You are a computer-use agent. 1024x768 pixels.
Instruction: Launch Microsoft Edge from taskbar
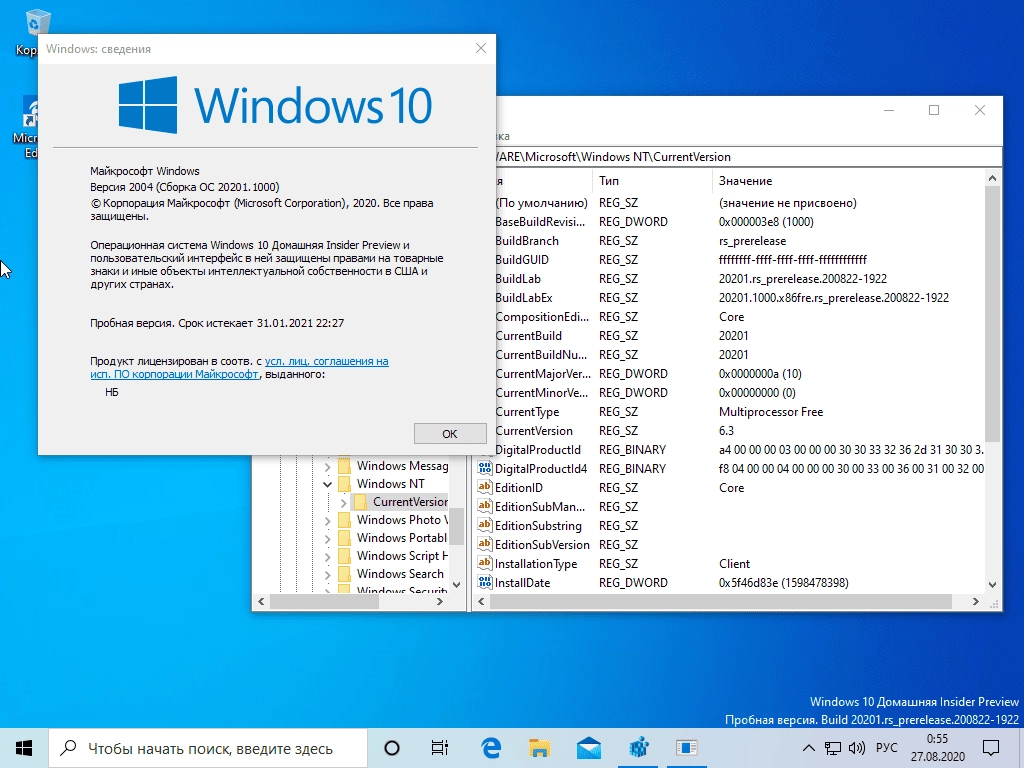click(x=490, y=748)
